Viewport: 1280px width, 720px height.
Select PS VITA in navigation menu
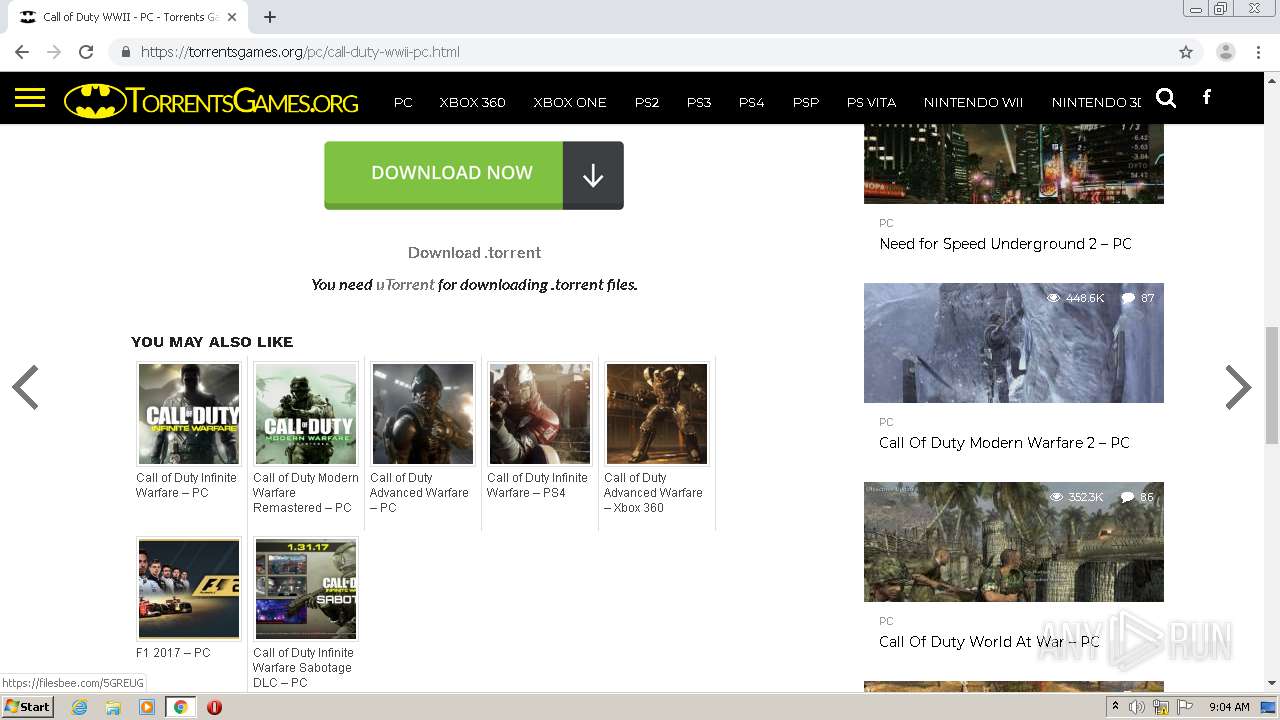point(871,102)
